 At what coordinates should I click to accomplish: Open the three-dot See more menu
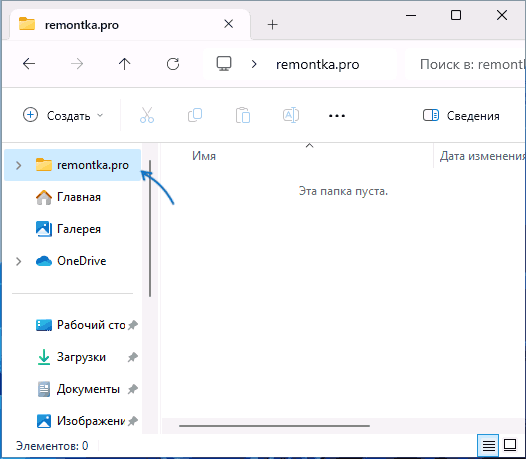[x=337, y=116]
